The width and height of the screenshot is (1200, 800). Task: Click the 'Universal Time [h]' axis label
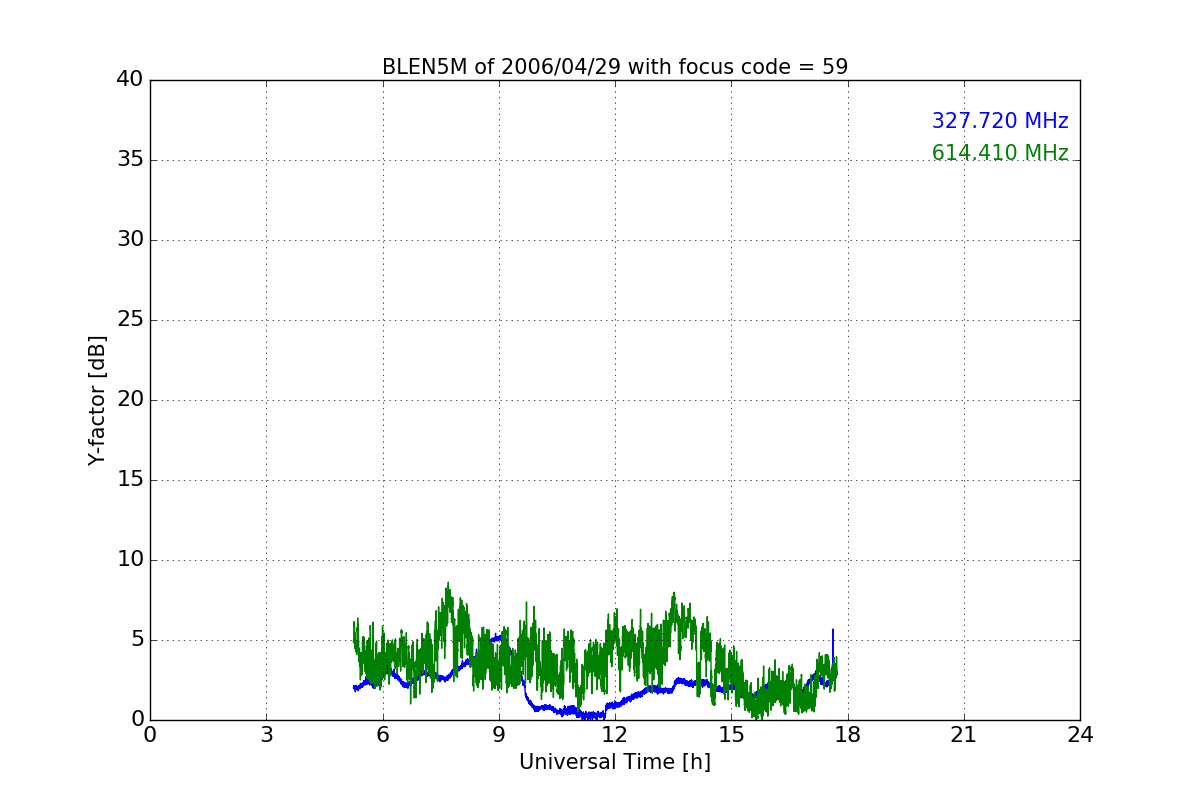pyautogui.click(x=615, y=762)
